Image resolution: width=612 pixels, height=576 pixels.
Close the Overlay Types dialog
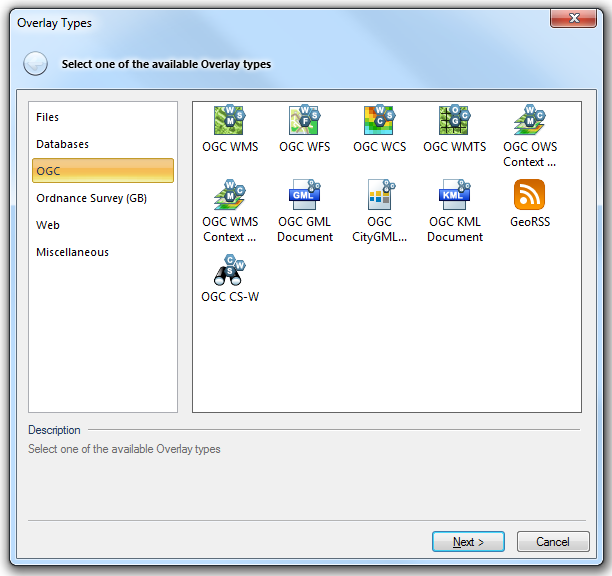pyautogui.click(x=573, y=18)
